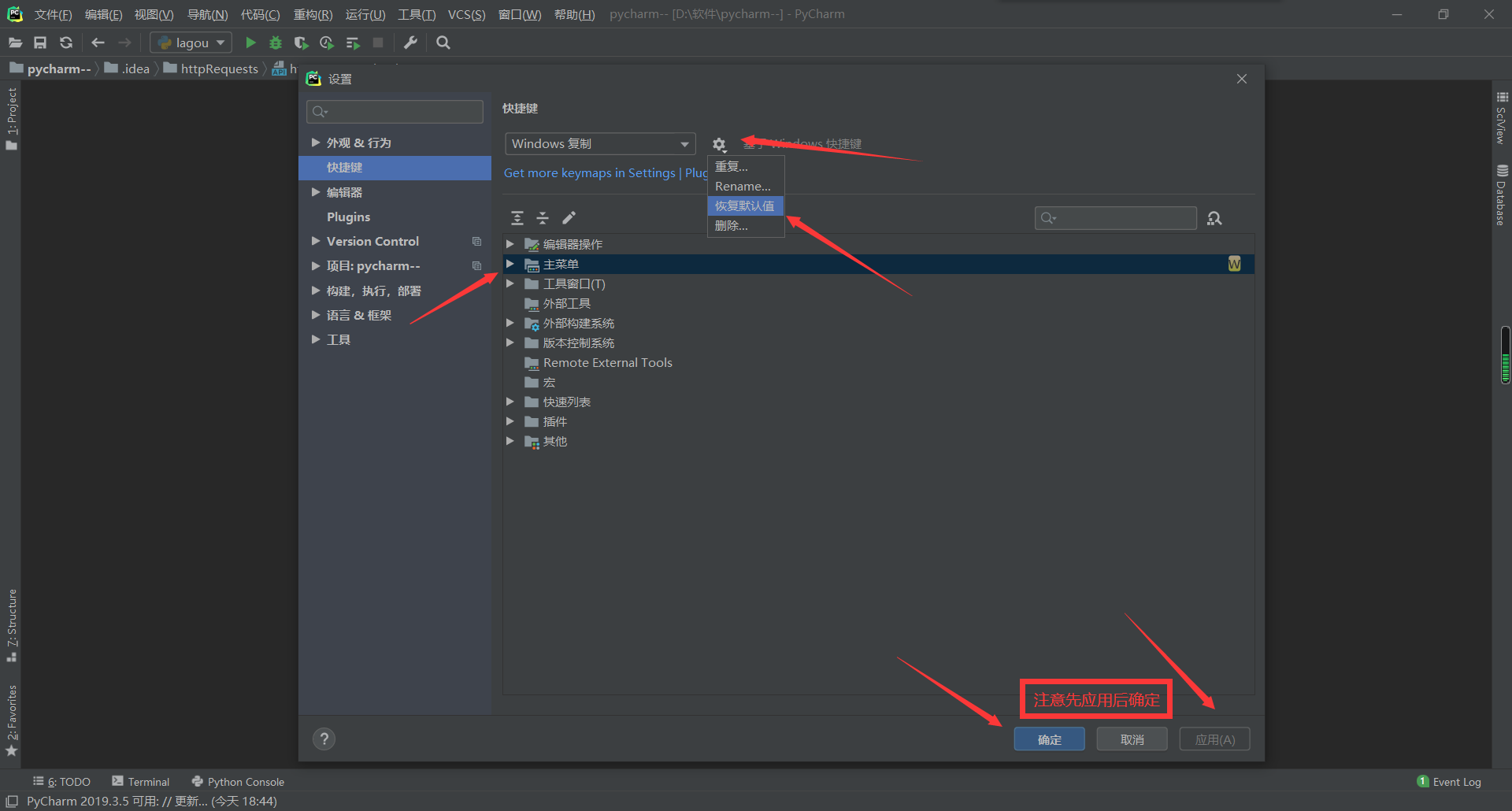Image resolution: width=1512 pixels, height=811 pixels.
Task: Run with coverage shield icon
Action: tap(301, 43)
